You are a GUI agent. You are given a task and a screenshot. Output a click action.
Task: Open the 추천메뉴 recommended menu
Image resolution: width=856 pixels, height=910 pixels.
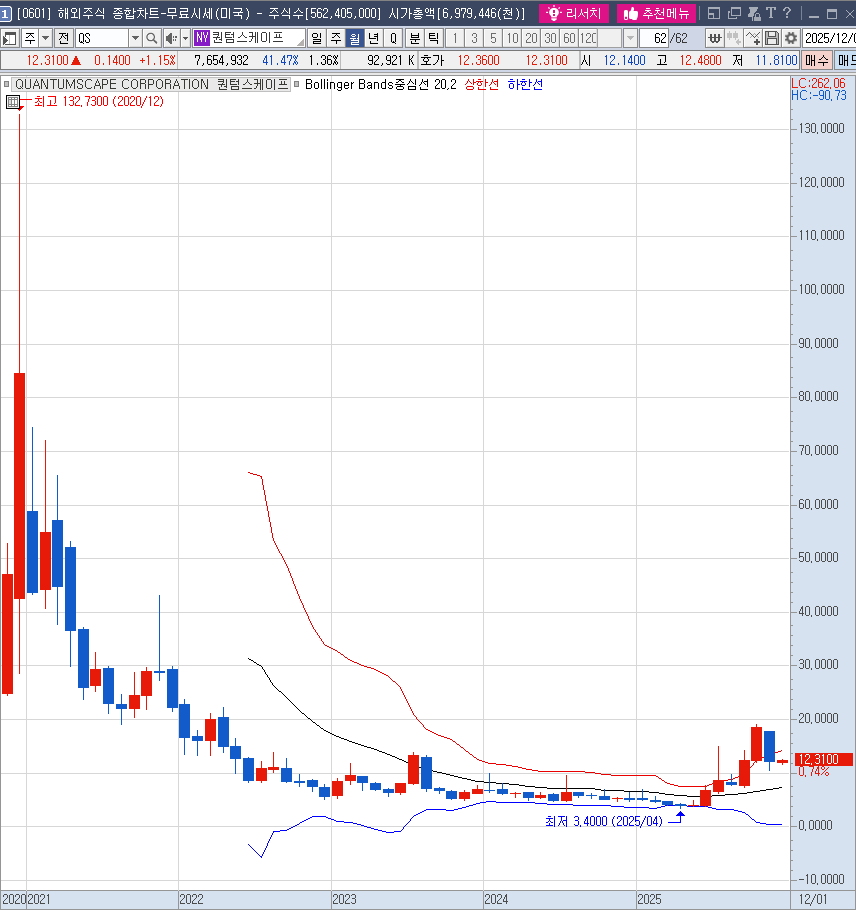(656, 13)
